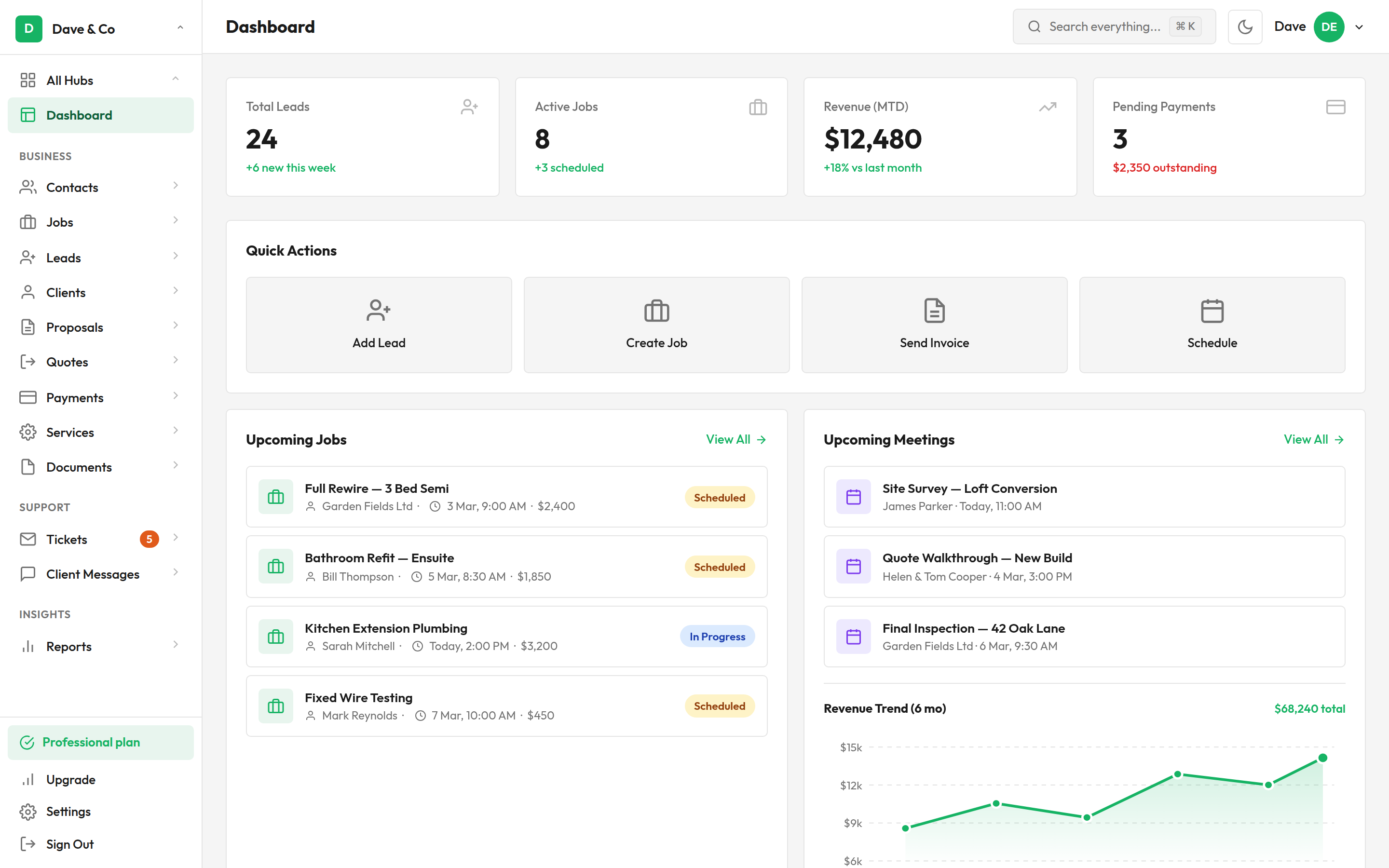Click the Full Rewire job briefcase icon
The image size is (1389, 868).
[275, 497]
